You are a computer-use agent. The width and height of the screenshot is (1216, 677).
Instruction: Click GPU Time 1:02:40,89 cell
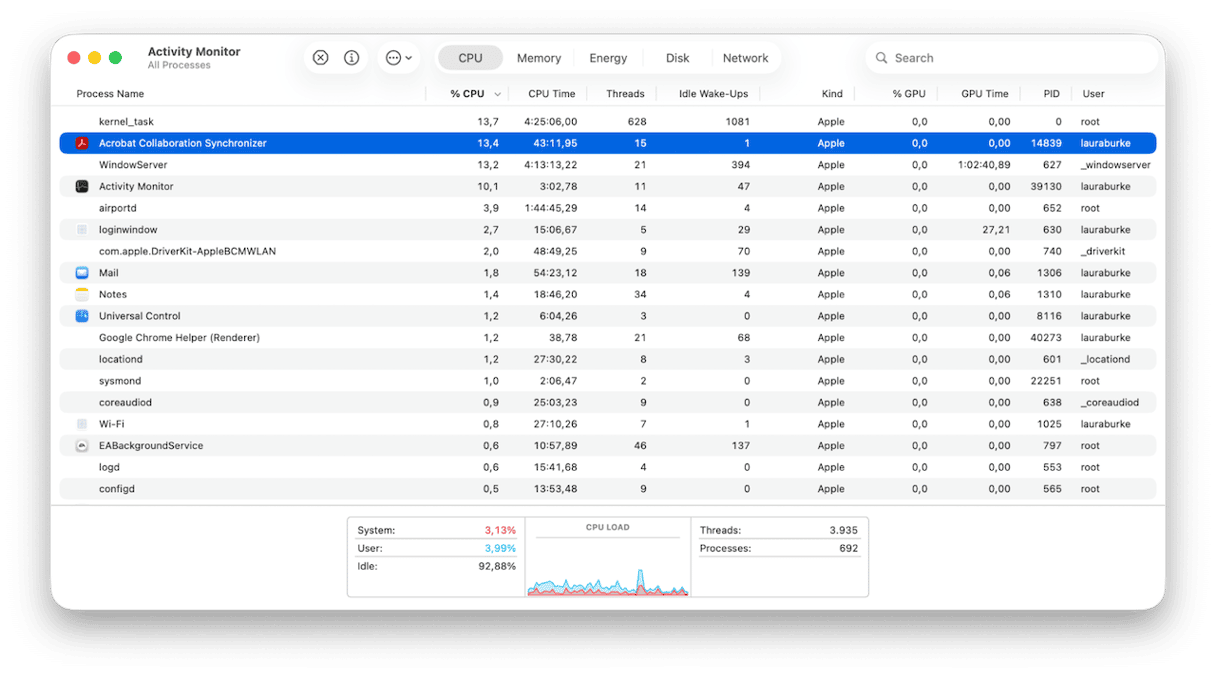click(982, 165)
